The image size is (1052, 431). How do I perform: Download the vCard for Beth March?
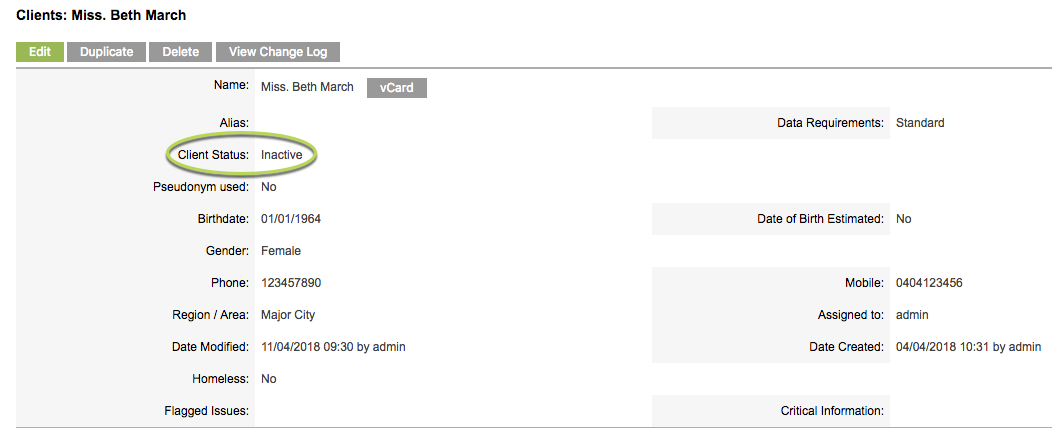point(397,88)
